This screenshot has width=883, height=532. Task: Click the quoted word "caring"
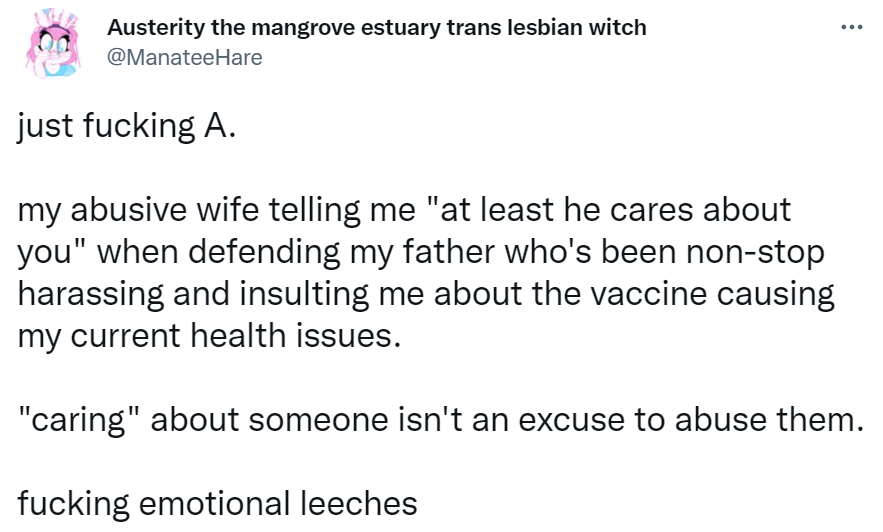point(78,420)
